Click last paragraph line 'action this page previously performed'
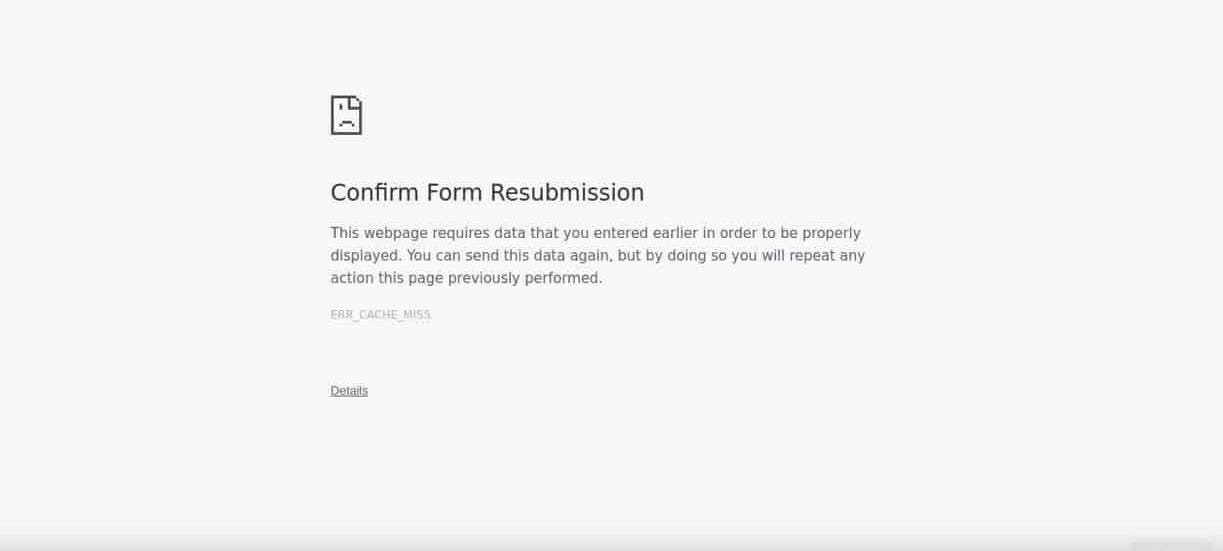 (467, 278)
